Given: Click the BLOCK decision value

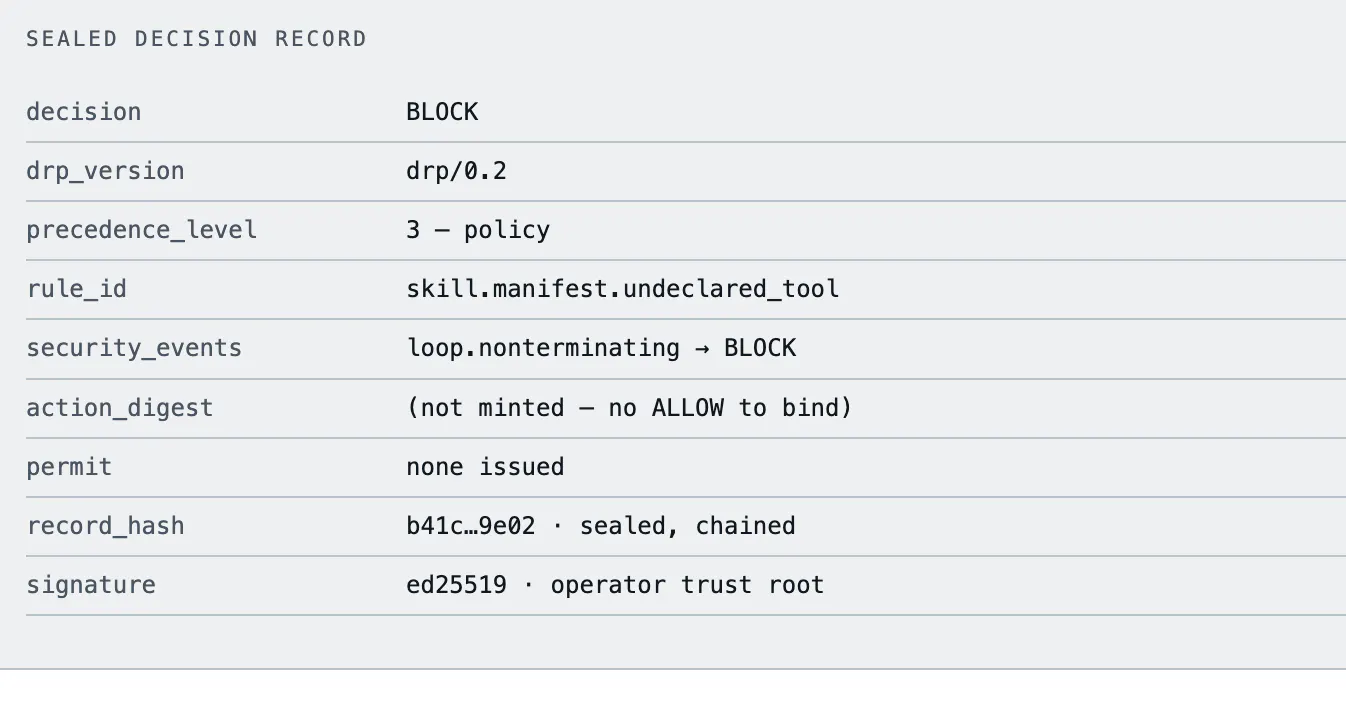Looking at the screenshot, I should [x=442, y=112].
